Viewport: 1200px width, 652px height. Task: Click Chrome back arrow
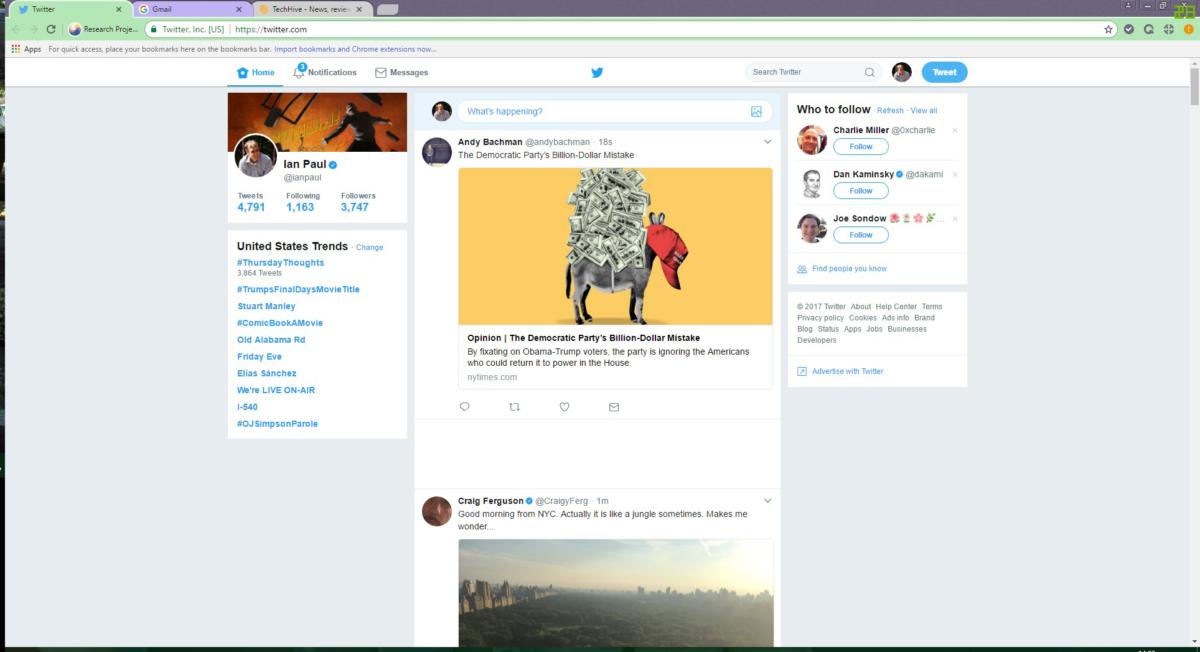15,29
